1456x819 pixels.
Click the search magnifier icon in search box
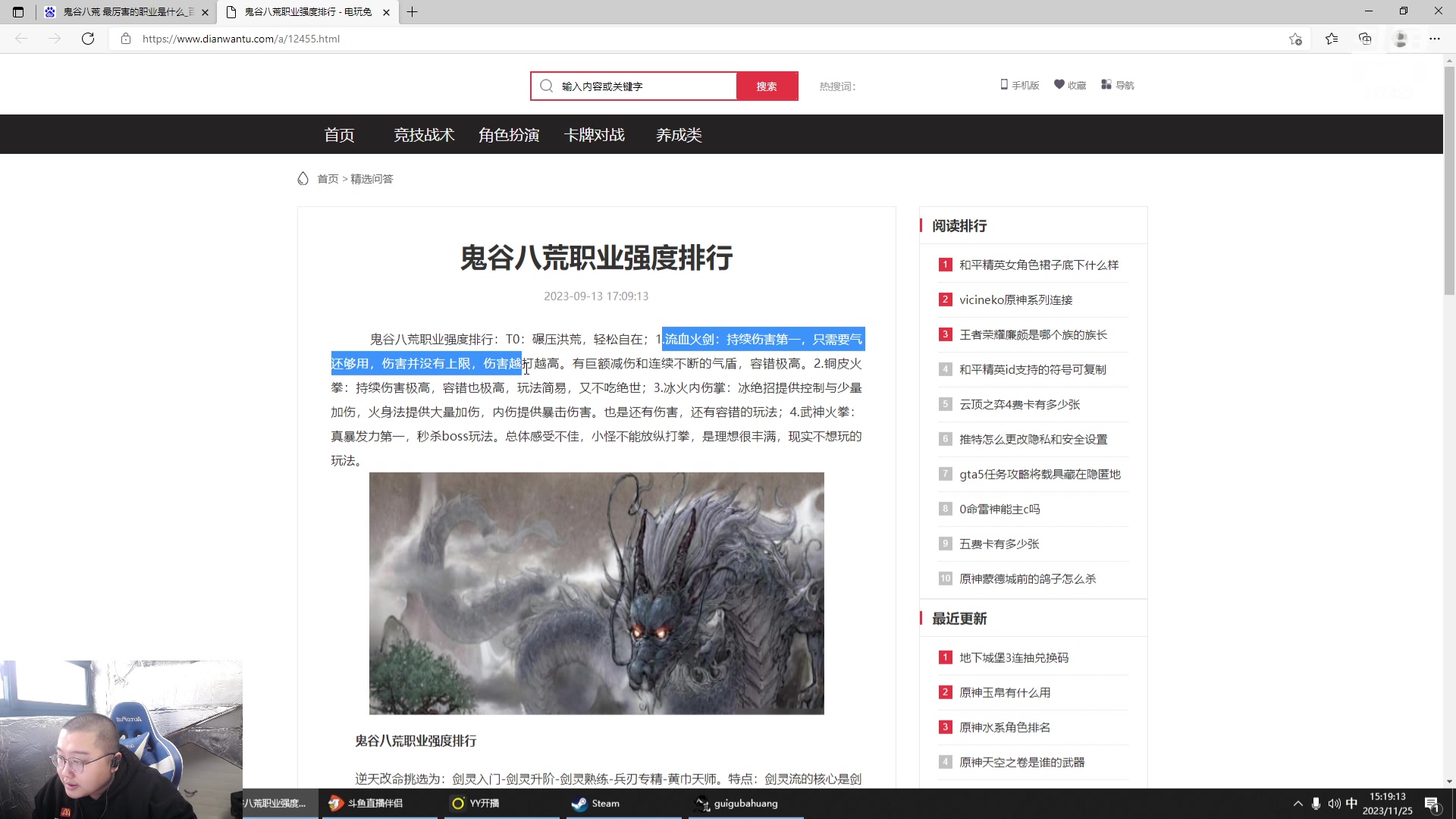point(546,86)
